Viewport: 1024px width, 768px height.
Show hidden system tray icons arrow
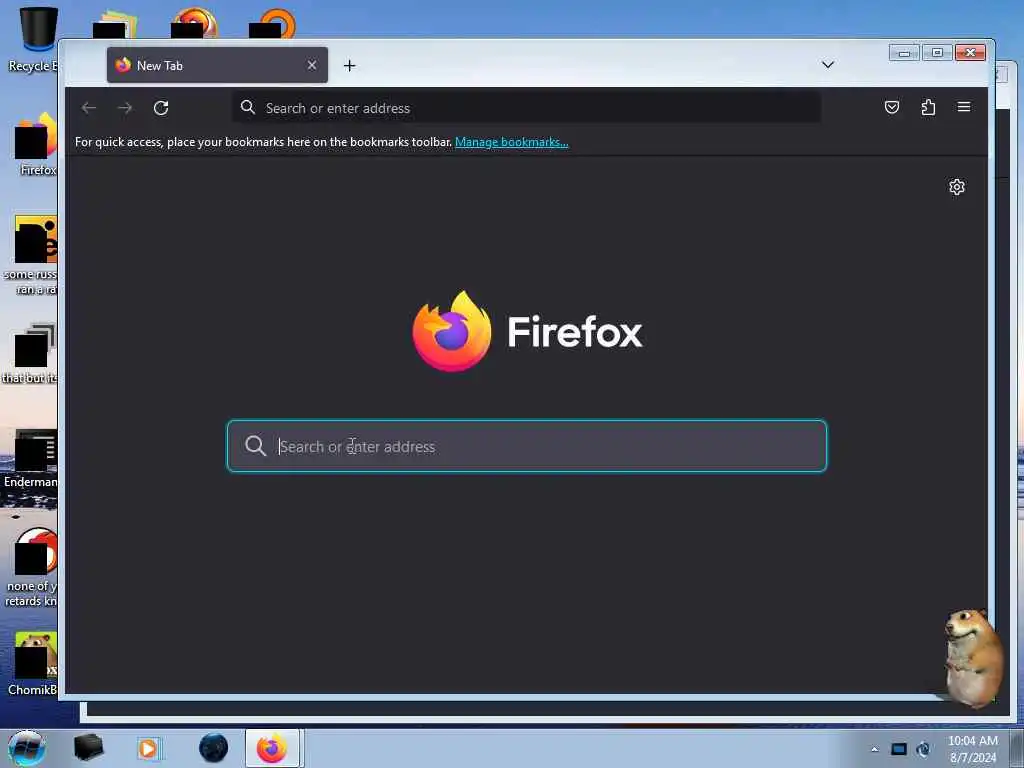point(874,750)
